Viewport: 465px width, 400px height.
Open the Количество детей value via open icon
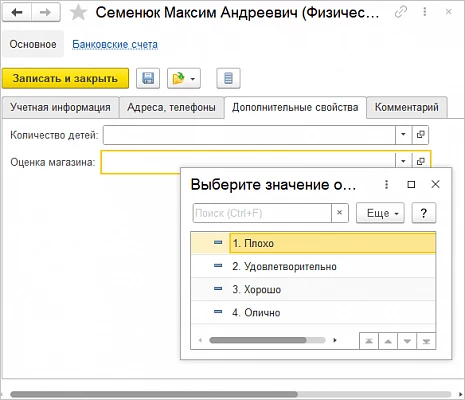420,135
